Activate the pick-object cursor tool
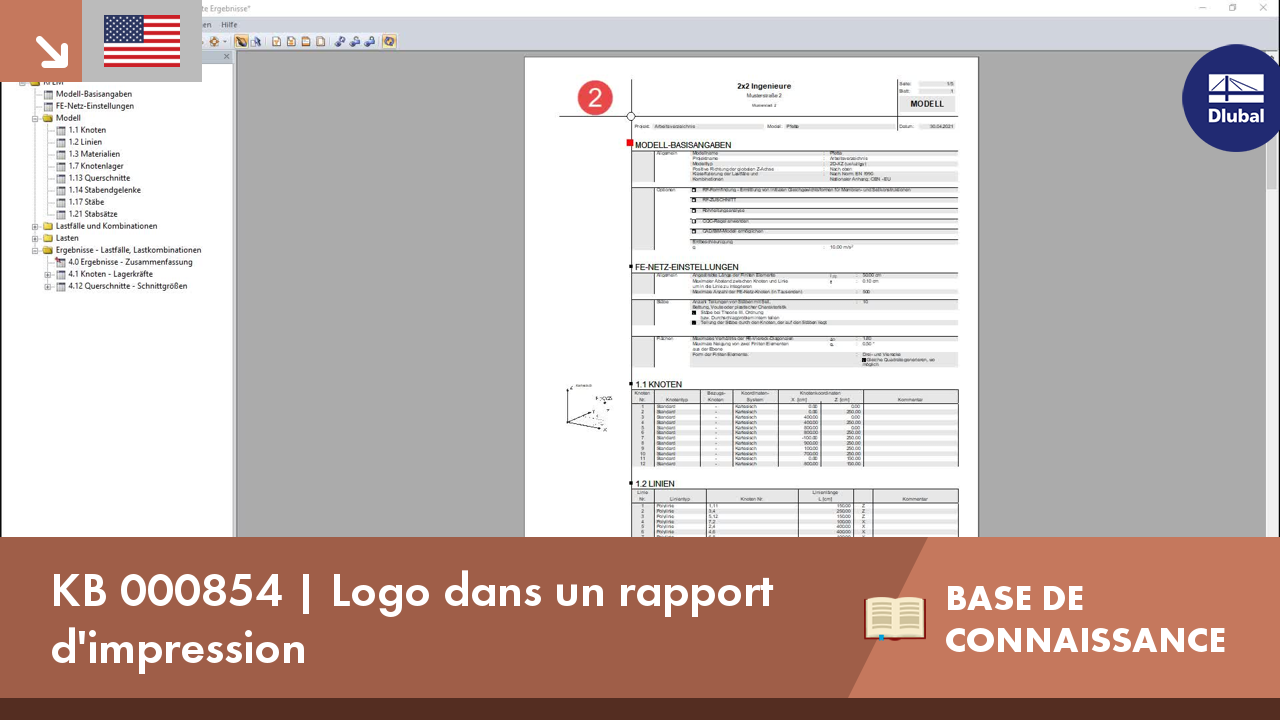The image size is (1280, 720). click(x=257, y=41)
